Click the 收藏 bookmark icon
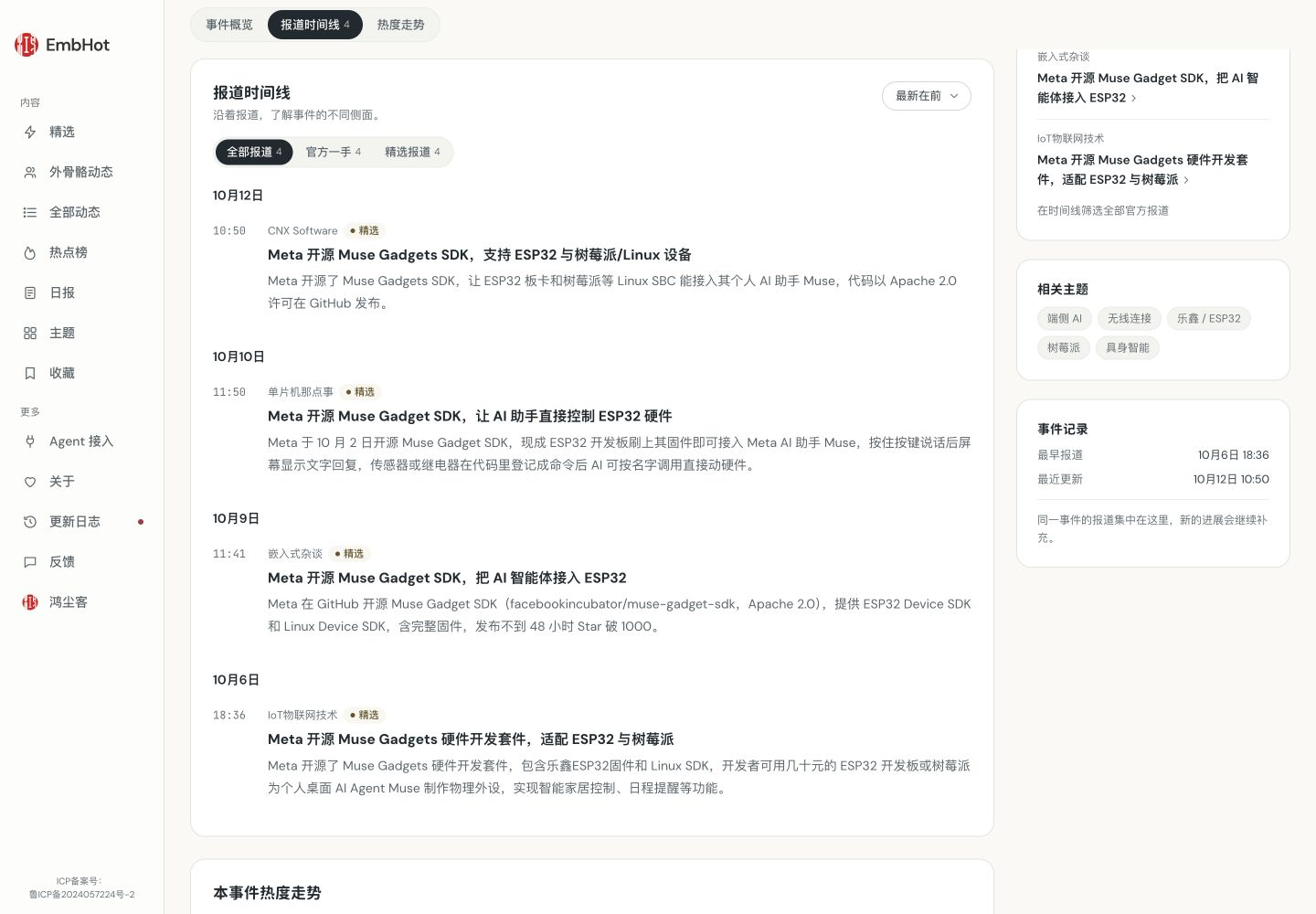Viewport: 1316px width, 914px height. coord(30,373)
